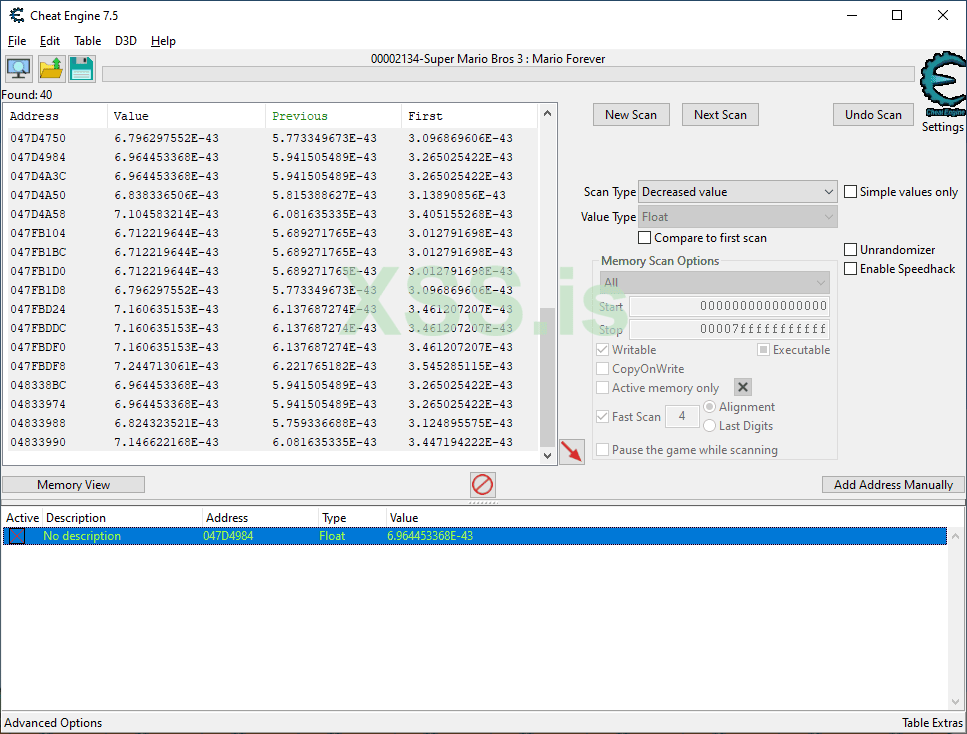Open the Help menu

point(163,41)
